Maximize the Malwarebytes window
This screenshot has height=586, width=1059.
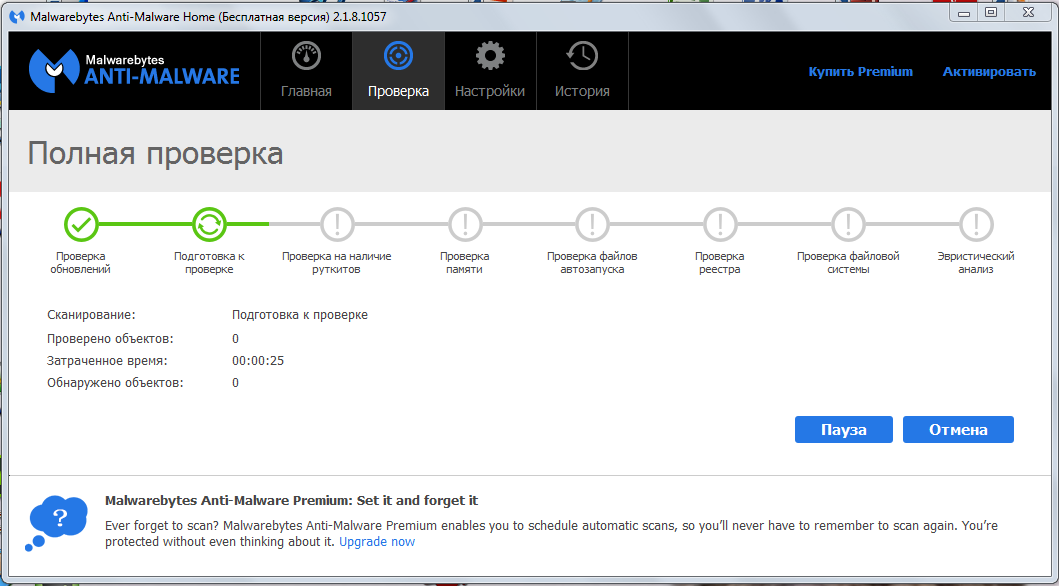(x=990, y=13)
